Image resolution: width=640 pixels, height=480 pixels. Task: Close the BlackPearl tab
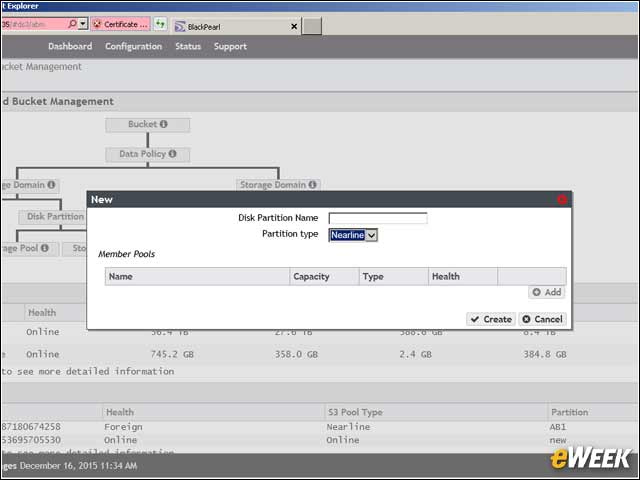(294, 27)
